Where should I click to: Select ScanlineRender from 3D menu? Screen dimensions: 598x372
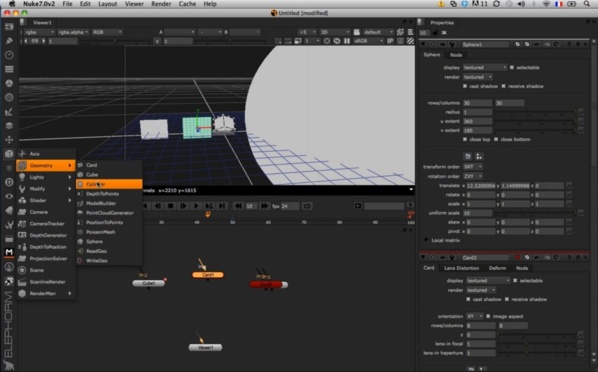click(x=46, y=282)
